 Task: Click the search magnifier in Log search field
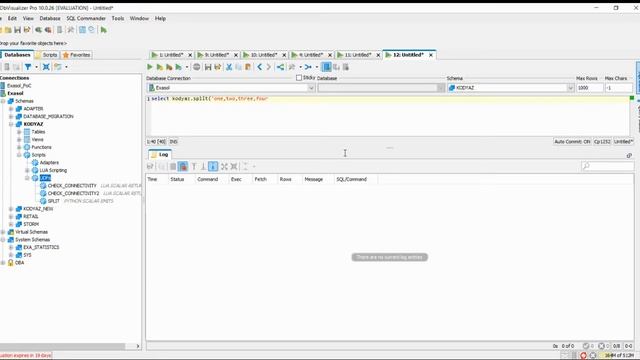pyautogui.click(x=586, y=166)
